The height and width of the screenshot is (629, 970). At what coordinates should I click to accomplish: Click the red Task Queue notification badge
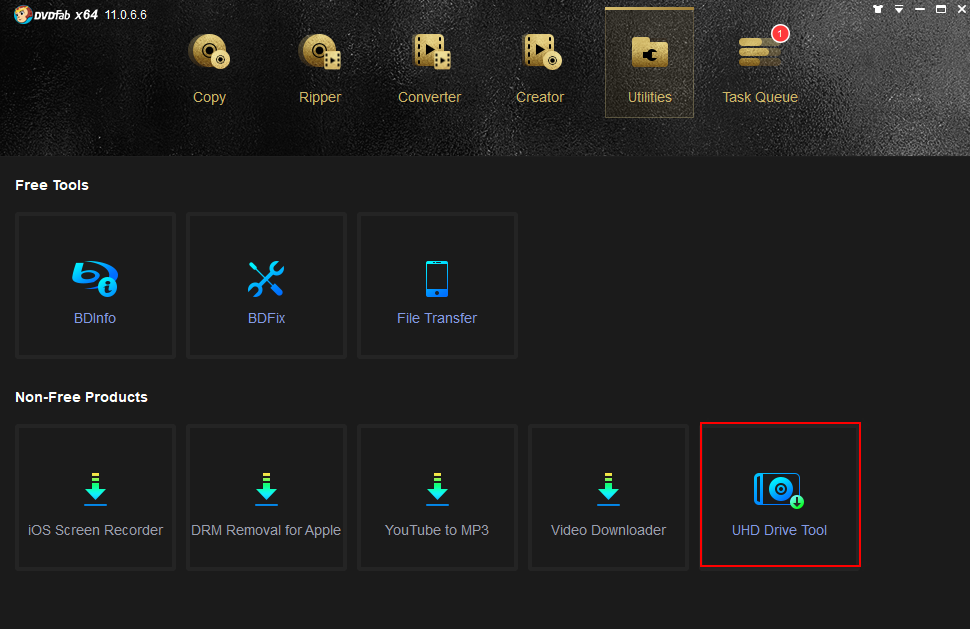tap(780, 33)
